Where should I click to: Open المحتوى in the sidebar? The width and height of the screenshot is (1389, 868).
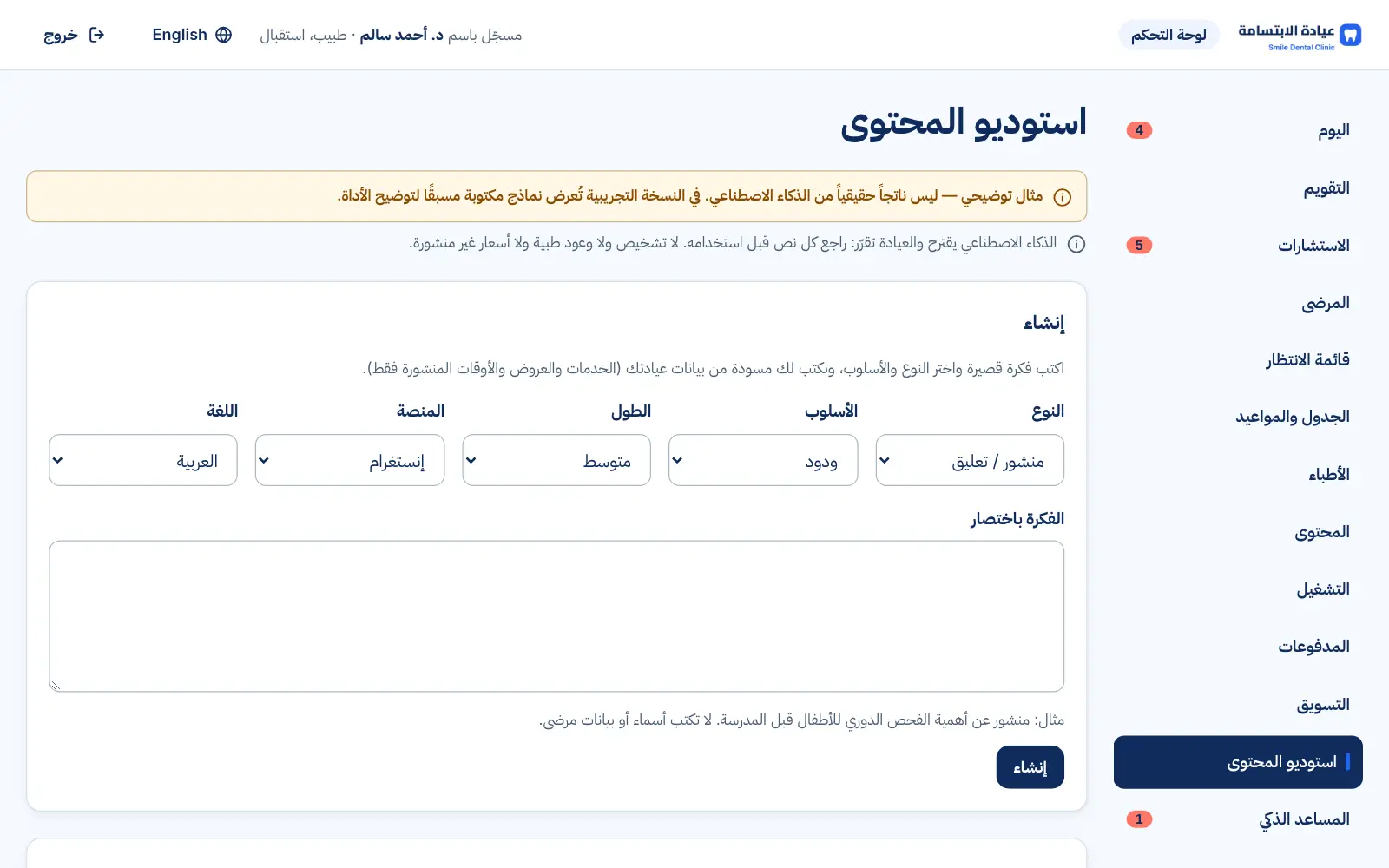[x=1238, y=532]
